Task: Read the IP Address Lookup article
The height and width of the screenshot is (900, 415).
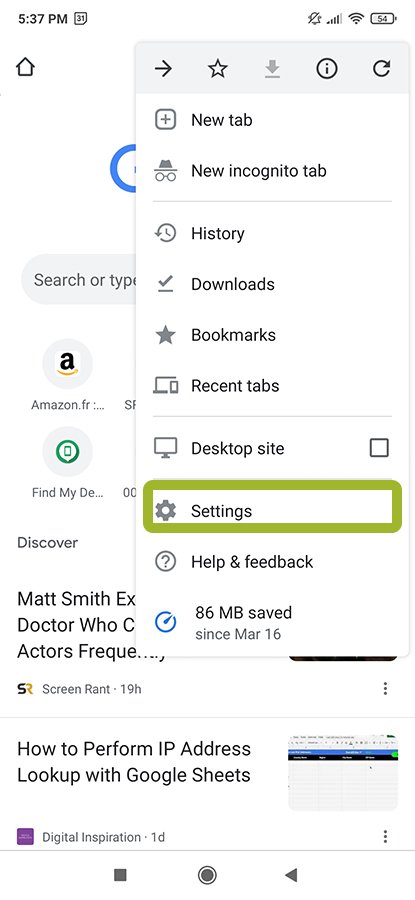Action: click(134, 762)
